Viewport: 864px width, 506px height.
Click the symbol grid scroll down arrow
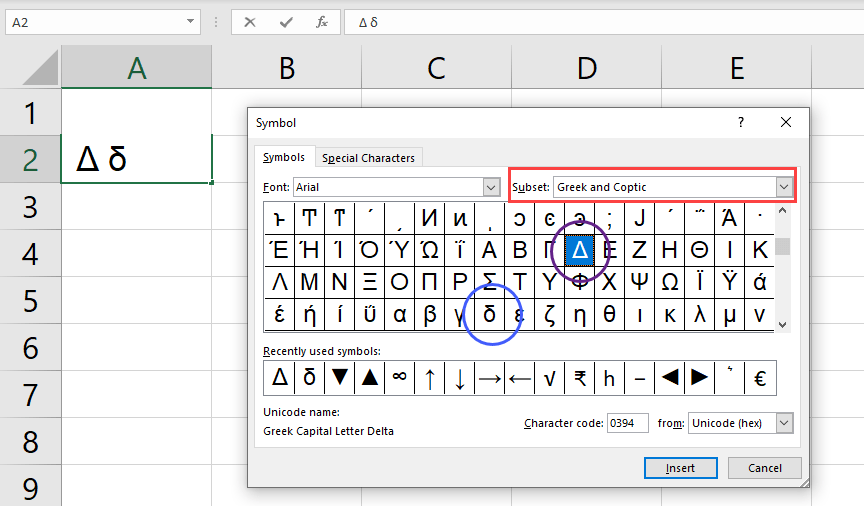point(782,325)
